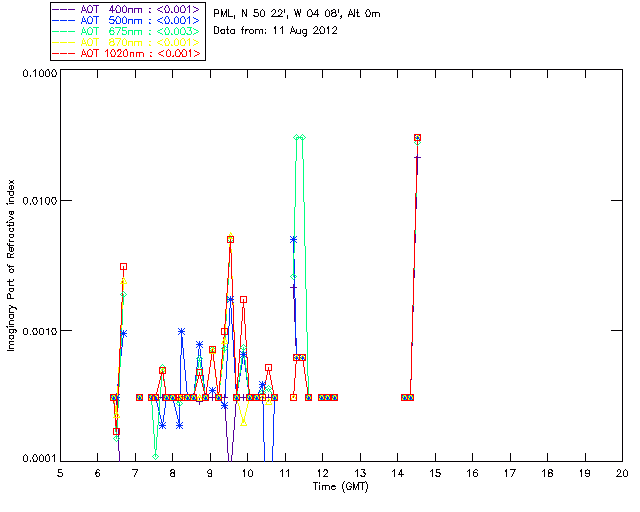Click the x-axis label 5
The image size is (640, 512).
[60, 473]
